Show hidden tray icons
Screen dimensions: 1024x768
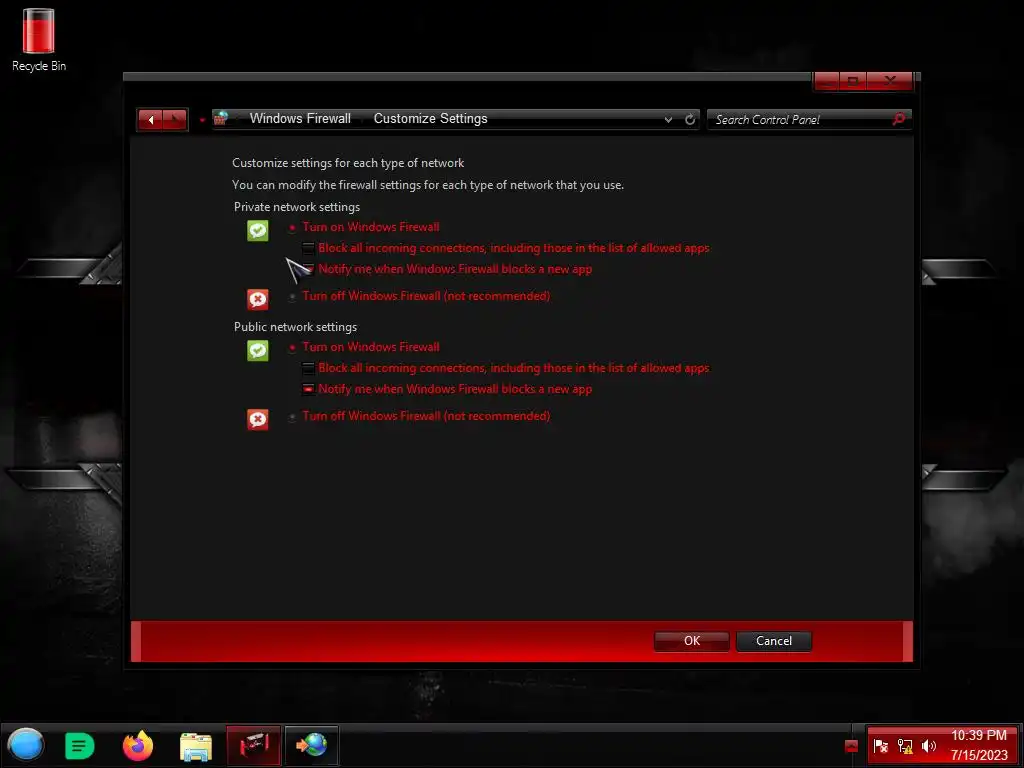point(851,746)
